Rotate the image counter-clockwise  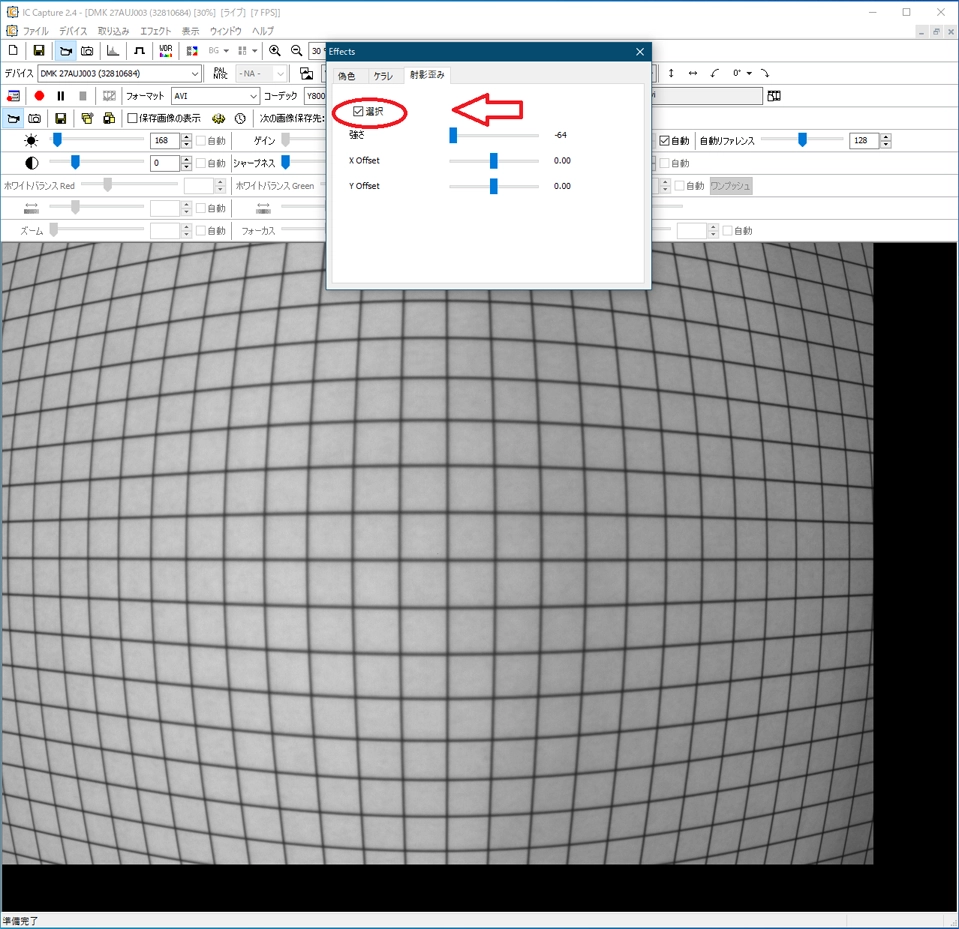[x=714, y=73]
